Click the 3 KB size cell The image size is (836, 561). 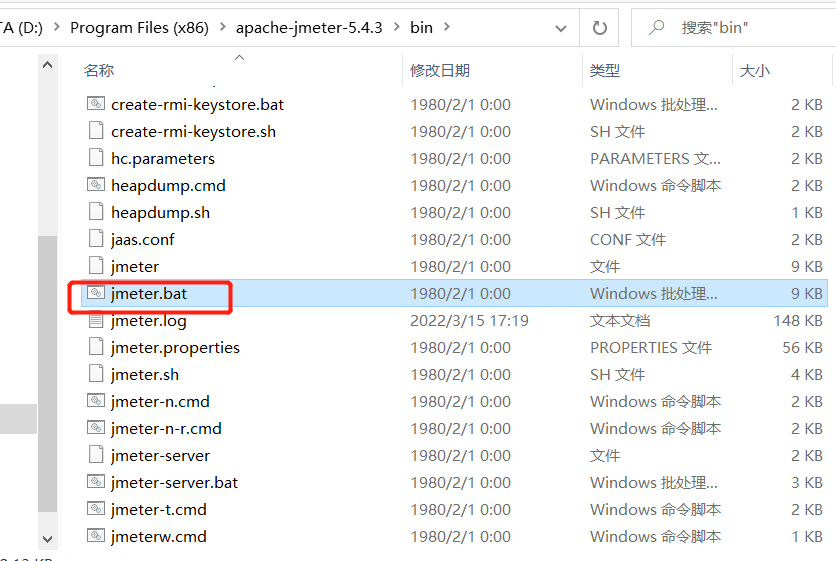(x=807, y=483)
